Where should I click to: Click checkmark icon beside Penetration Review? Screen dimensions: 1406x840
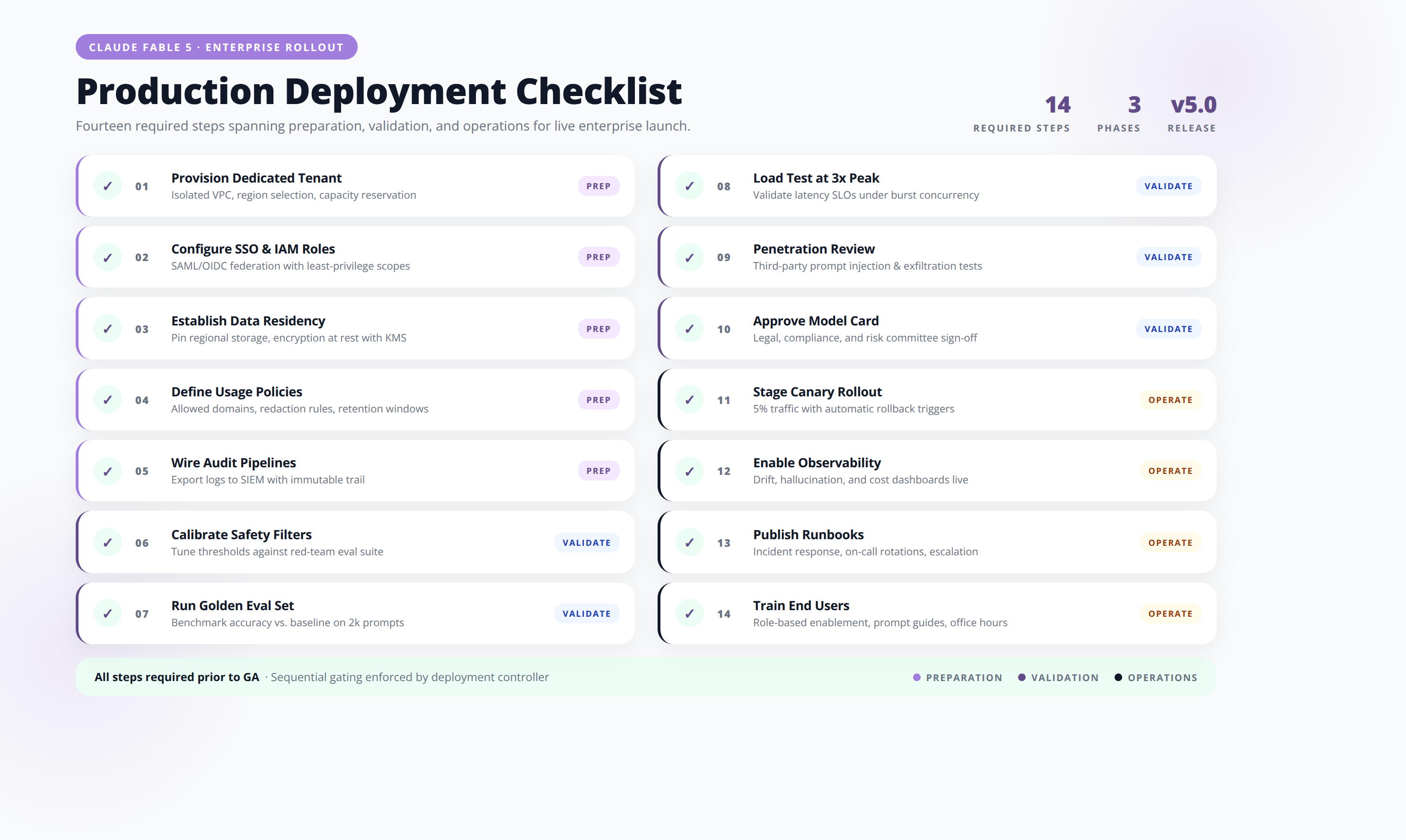click(689, 258)
